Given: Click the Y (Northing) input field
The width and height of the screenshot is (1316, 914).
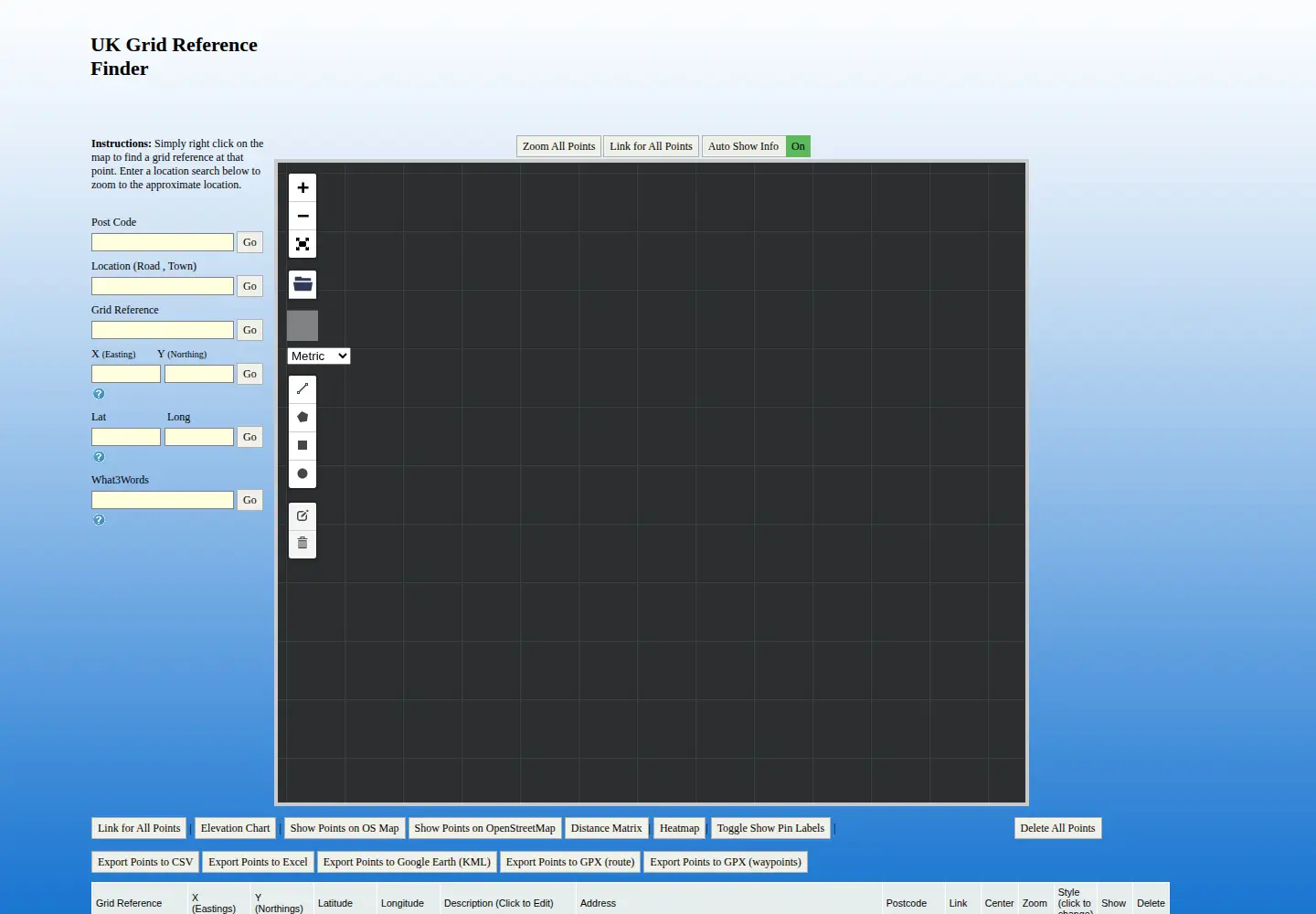Looking at the screenshot, I should (199, 374).
